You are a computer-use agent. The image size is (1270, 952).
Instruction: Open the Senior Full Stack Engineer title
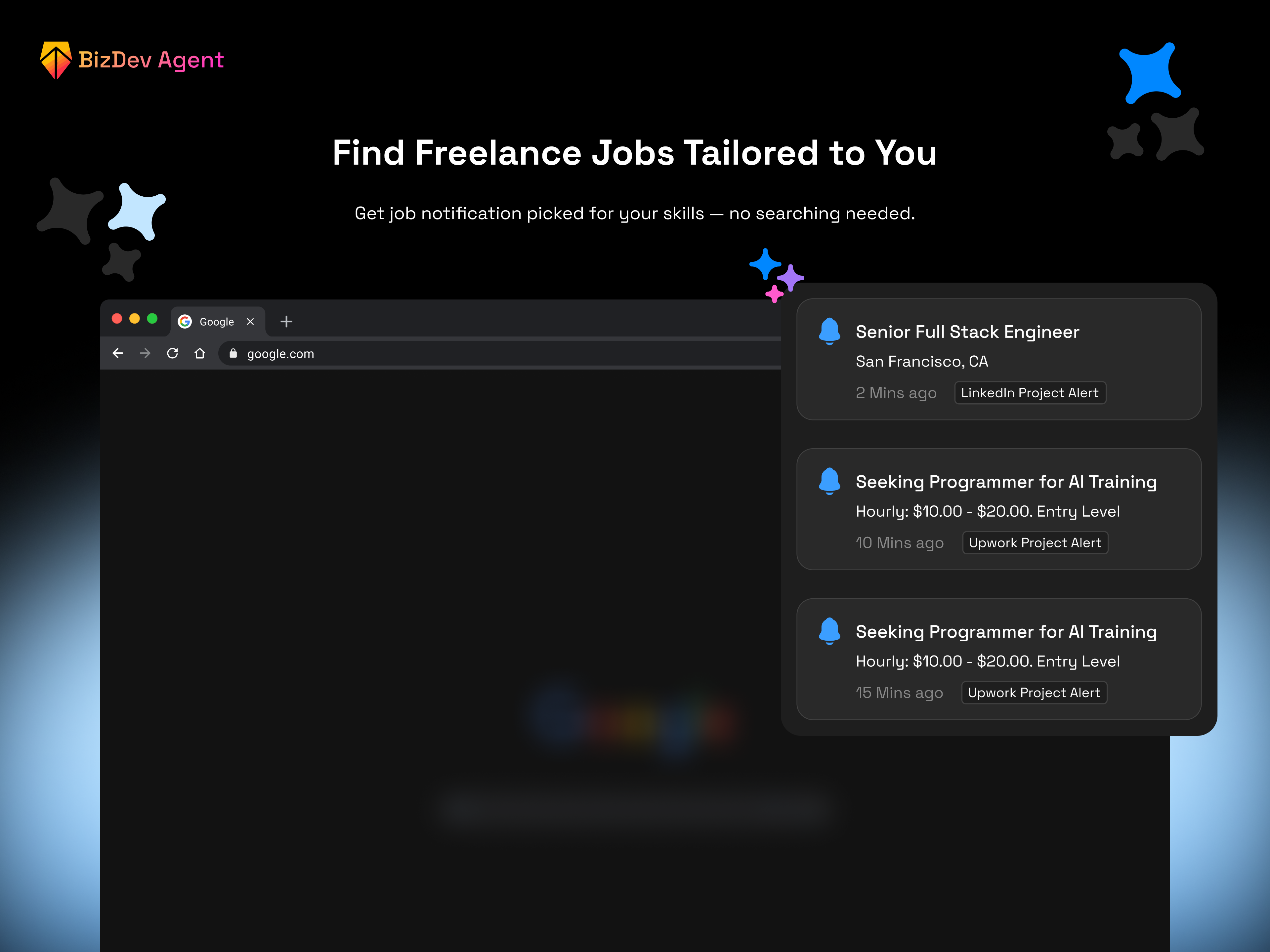(x=967, y=332)
